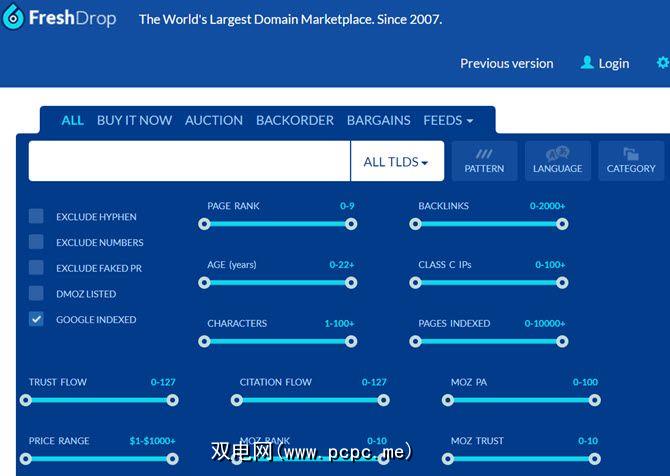The height and width of the screenshot is (476, 670).
Task: Open the BACKORDER tab
Action: pyautogui.click(x=295, y=120)
